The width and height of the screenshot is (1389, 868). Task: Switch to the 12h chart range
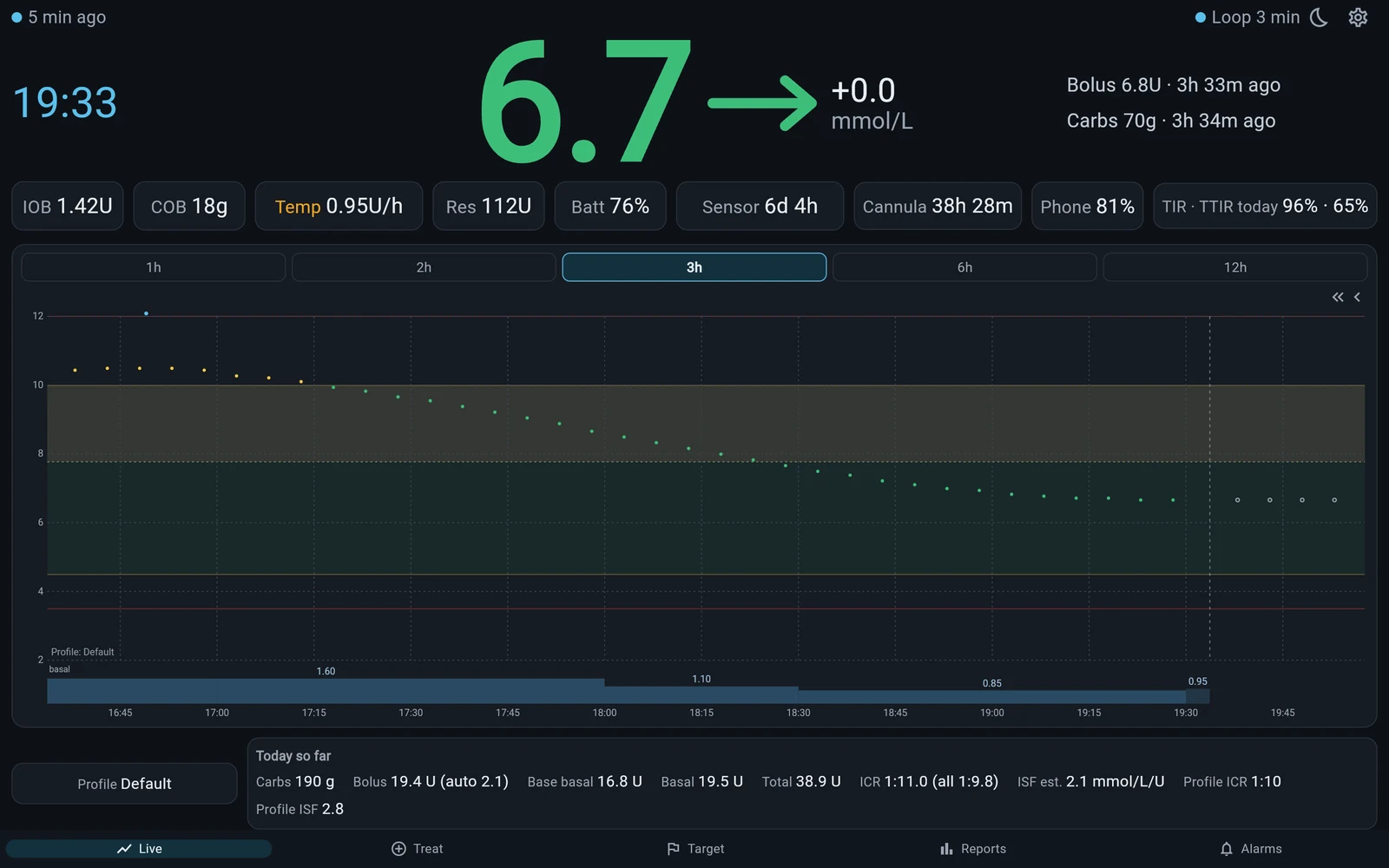click(1235, 267)
